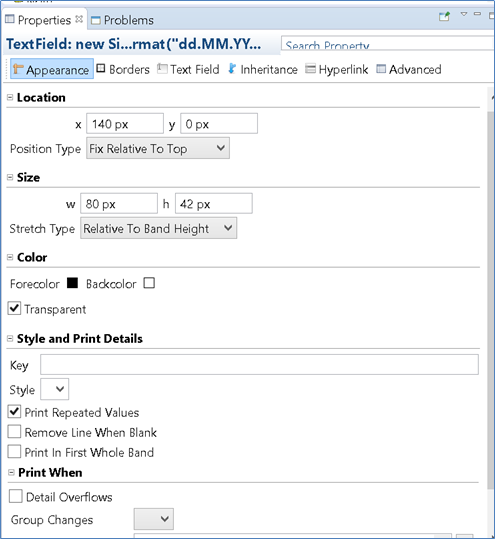Uncheck the Transparent checkbox
Image resolution: width=495 pixels, height=539 pixels.
(x=14, y=308)
